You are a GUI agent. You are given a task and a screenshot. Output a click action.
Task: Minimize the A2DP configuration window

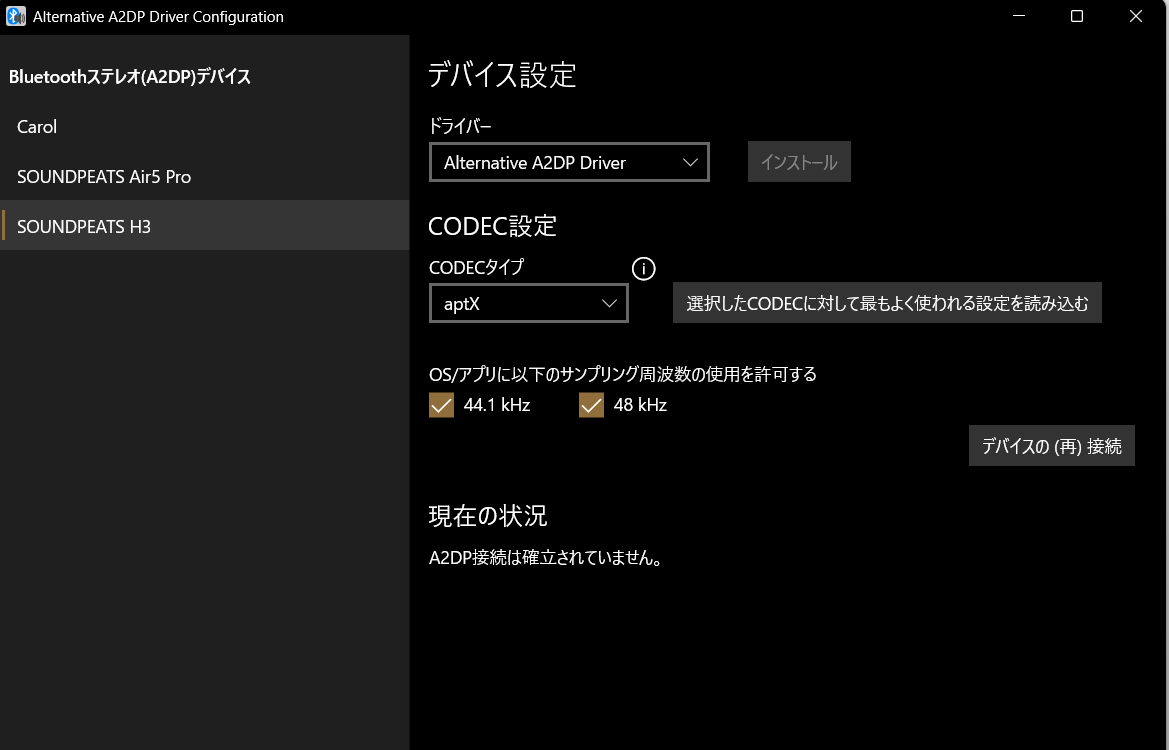pyautogui.click(x=1018, y=16)
